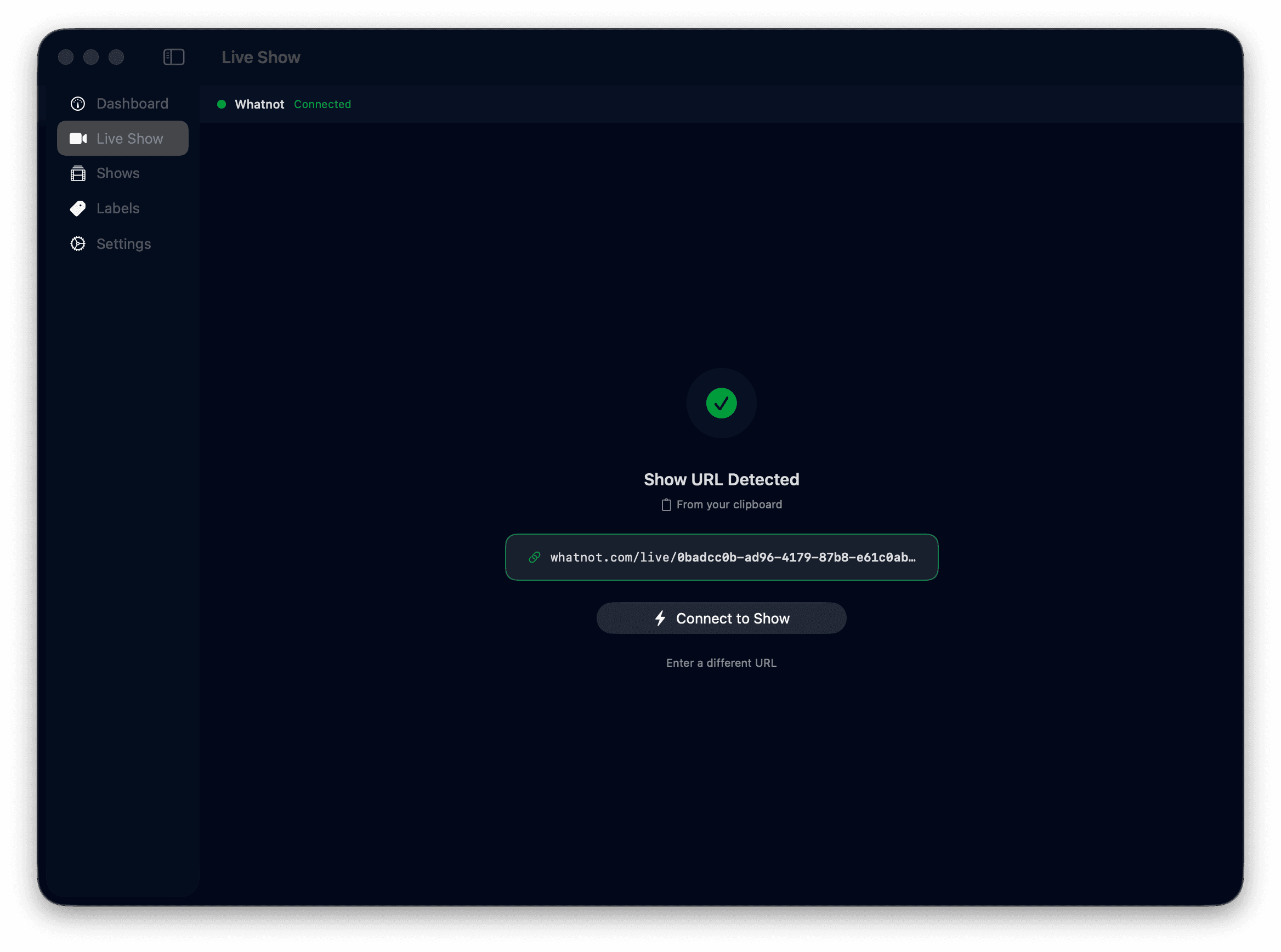Click the Labels tag icon
The image size is (1281, 952).
coord(78,208)
